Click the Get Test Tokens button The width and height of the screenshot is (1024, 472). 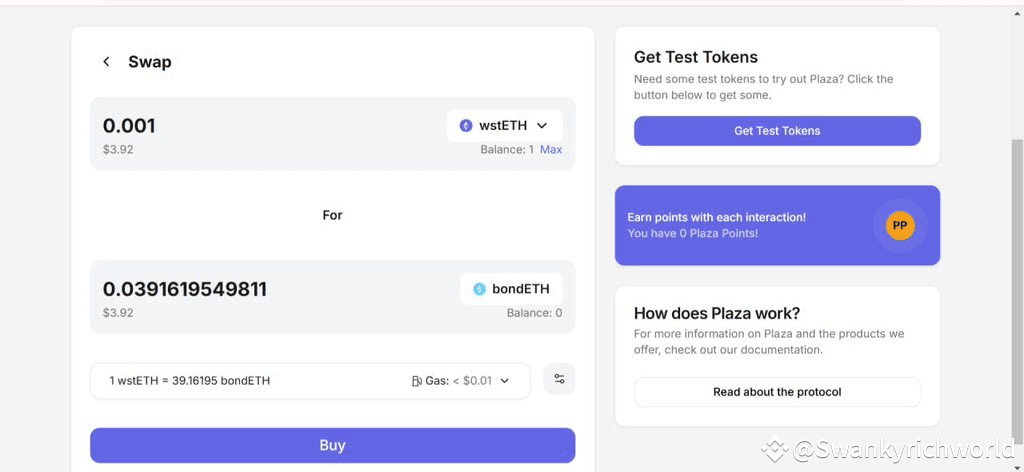click(x=777, y=131)
